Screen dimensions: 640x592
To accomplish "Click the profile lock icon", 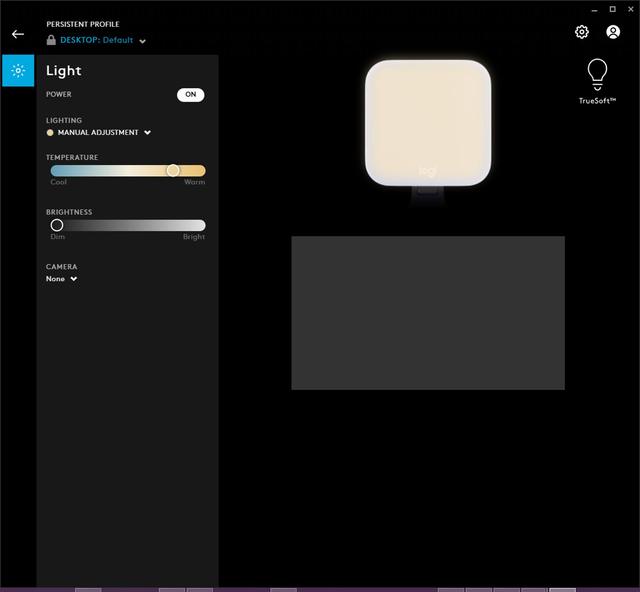I will (x=51, y=40).
